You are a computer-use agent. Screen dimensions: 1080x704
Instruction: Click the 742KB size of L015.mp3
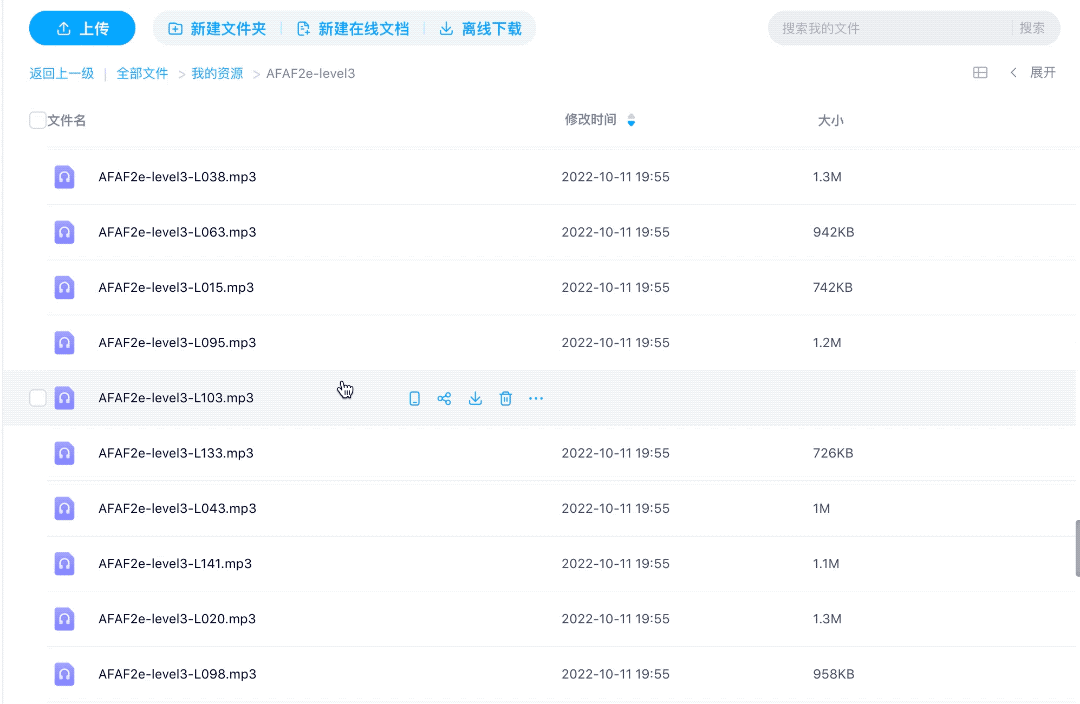coord(833,287)
